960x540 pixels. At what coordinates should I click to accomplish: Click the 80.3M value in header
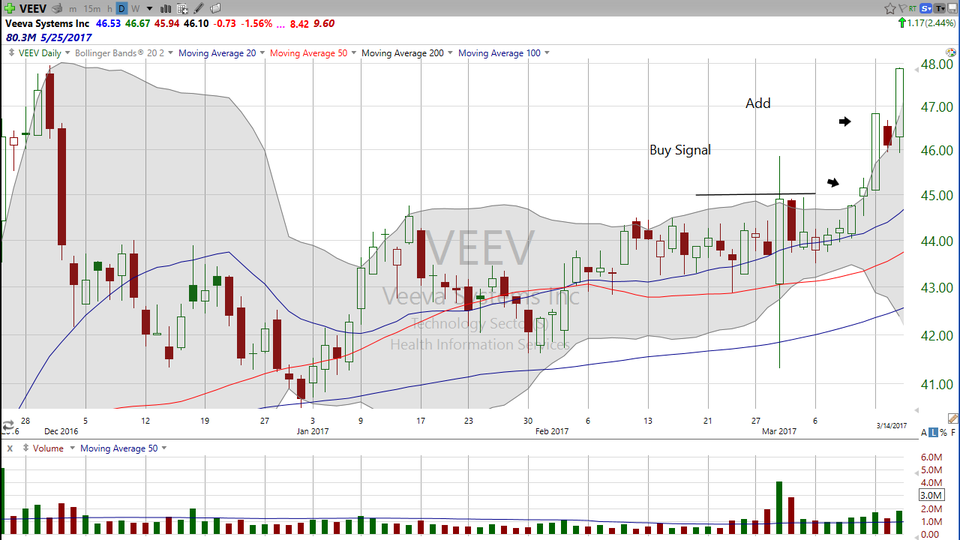tap(21, 37)
